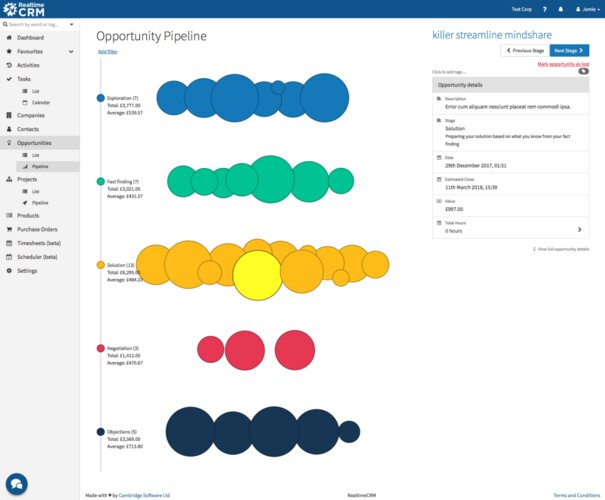
Task: Select the highlighted yellow bubble in Solution
Action: (257, 275)
